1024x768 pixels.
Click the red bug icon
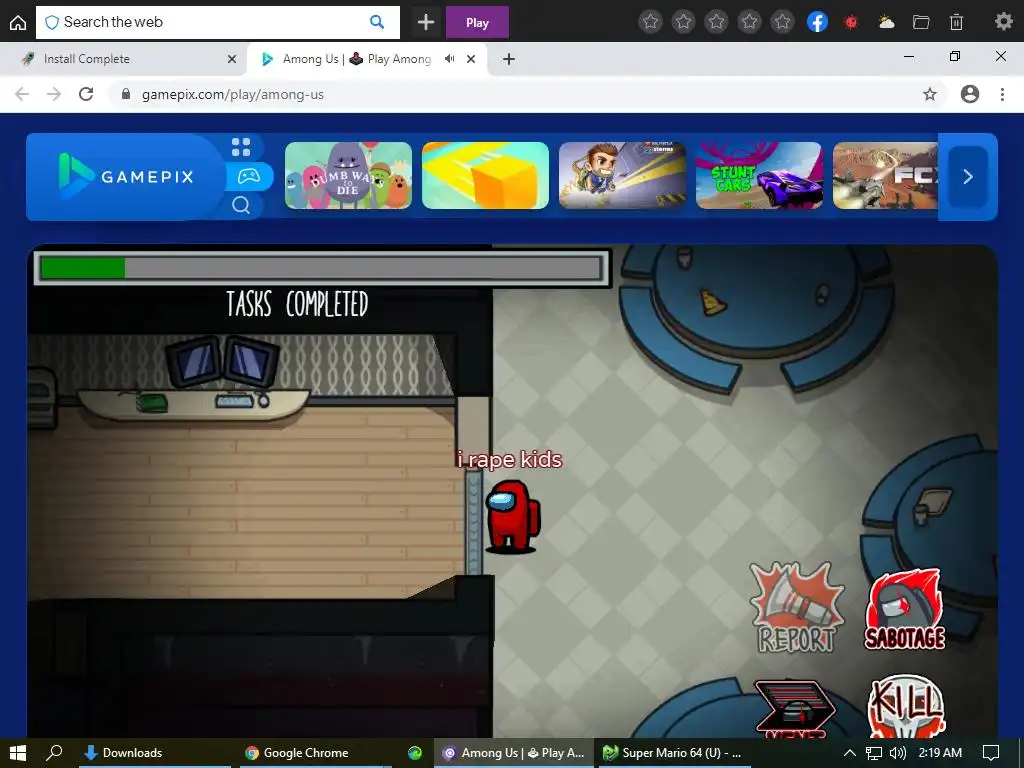[851, 23]
